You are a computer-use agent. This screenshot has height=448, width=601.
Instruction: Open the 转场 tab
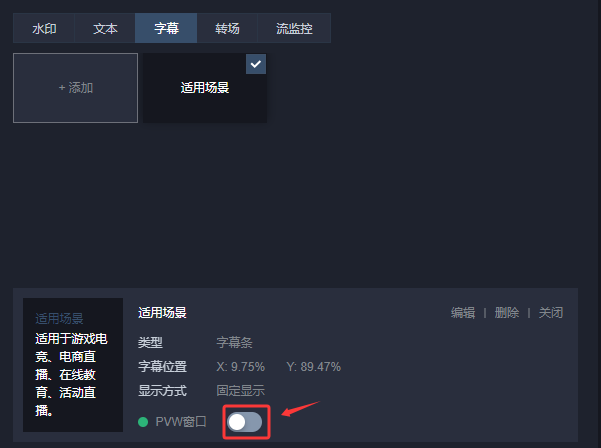point(227,28)
